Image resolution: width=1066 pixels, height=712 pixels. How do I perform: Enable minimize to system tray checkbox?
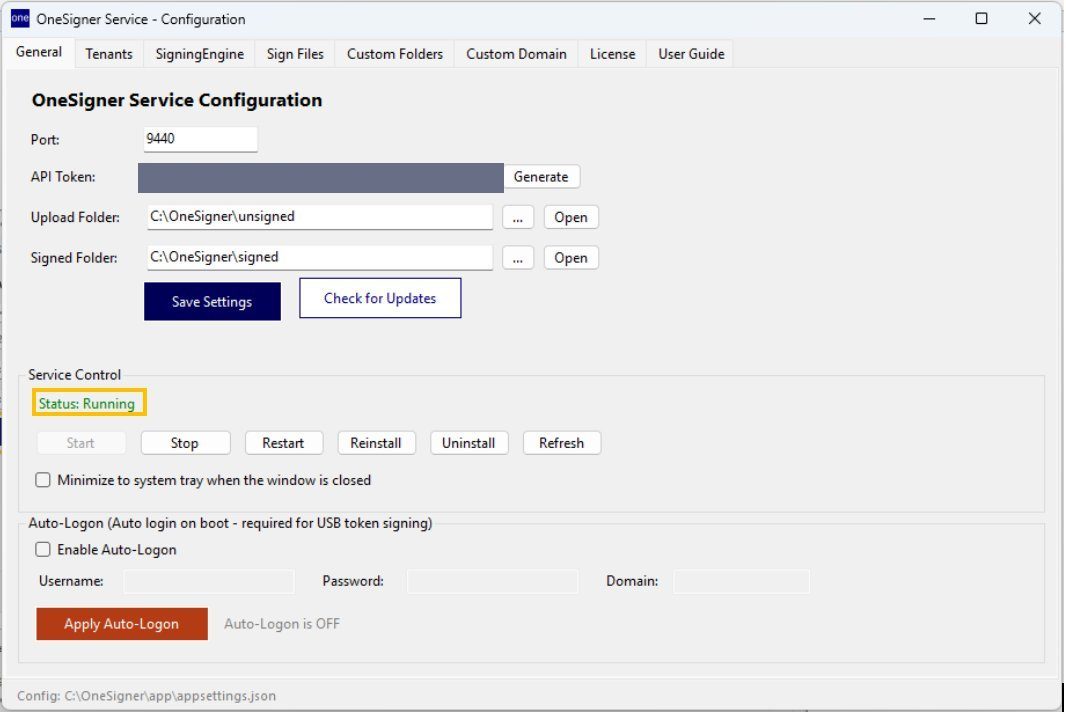click(x=43, y=480)
